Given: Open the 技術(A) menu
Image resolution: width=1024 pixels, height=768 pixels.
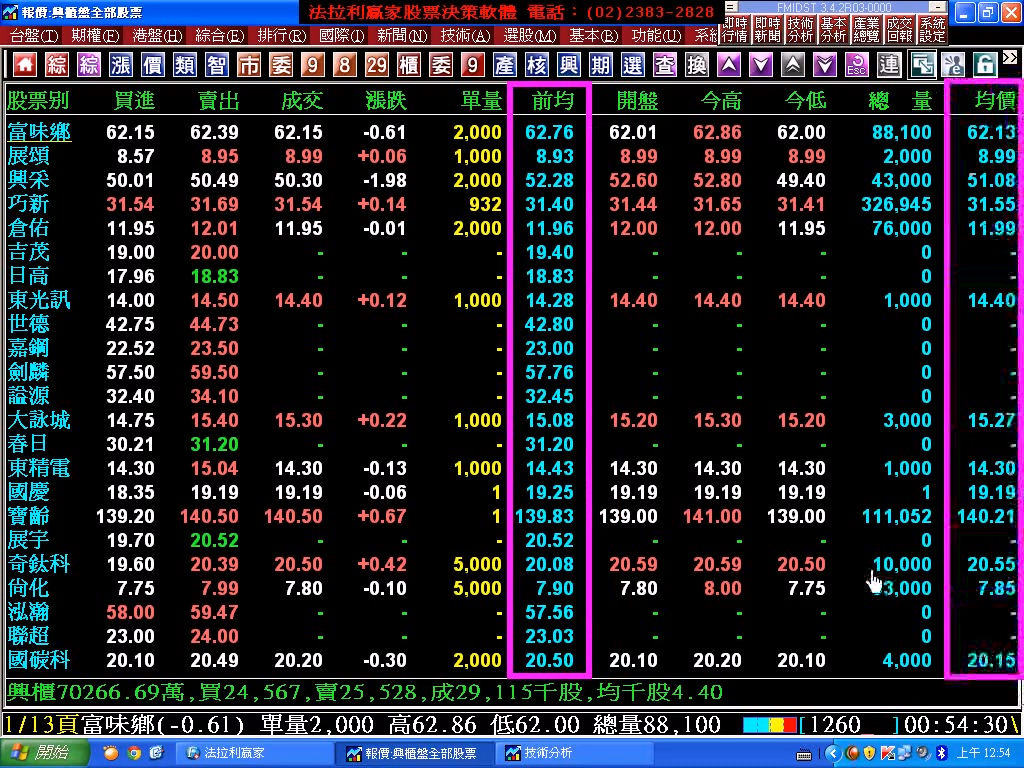Looking at the screenshot, I should coord(466,35).
